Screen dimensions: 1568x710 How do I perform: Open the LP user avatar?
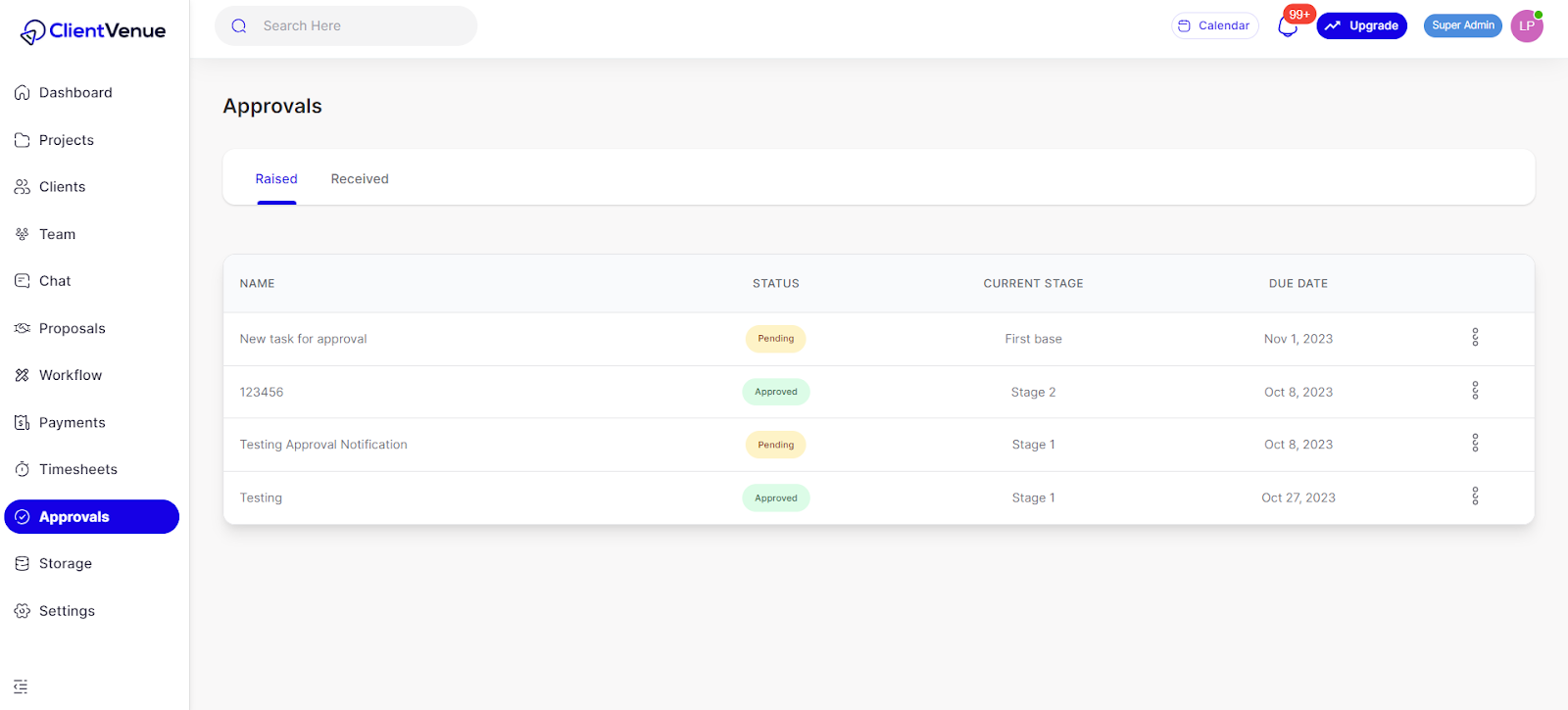click(x=1526, y=26)
